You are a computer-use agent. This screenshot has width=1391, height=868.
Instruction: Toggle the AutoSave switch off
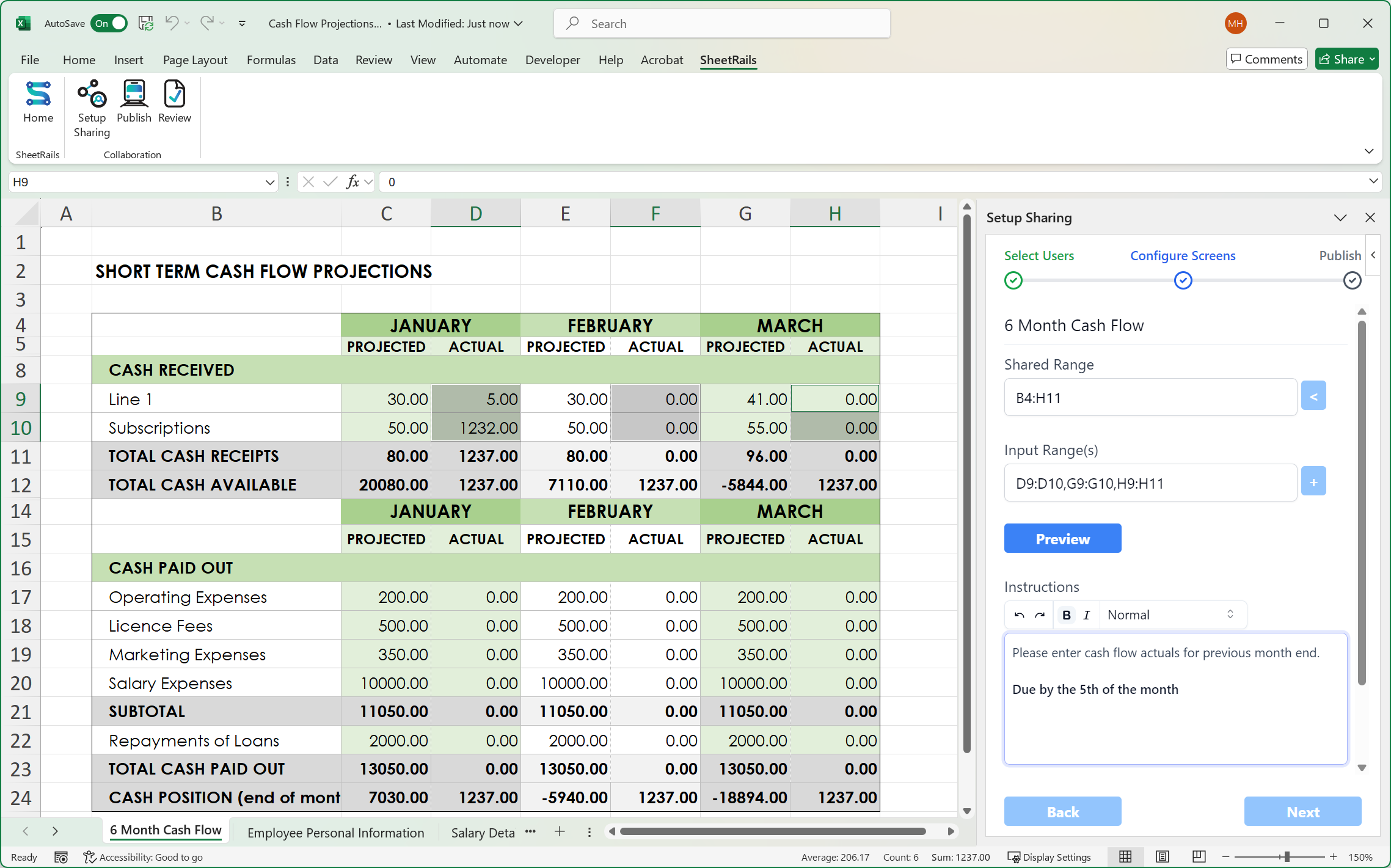coord(110,23)
